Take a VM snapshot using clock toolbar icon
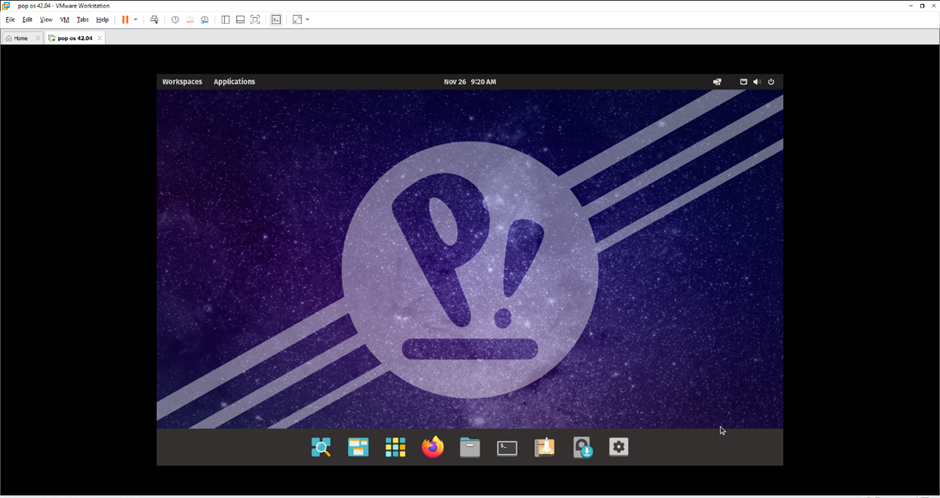The width and height of the screenshot is (940, 498). click(x=175, y=20)
